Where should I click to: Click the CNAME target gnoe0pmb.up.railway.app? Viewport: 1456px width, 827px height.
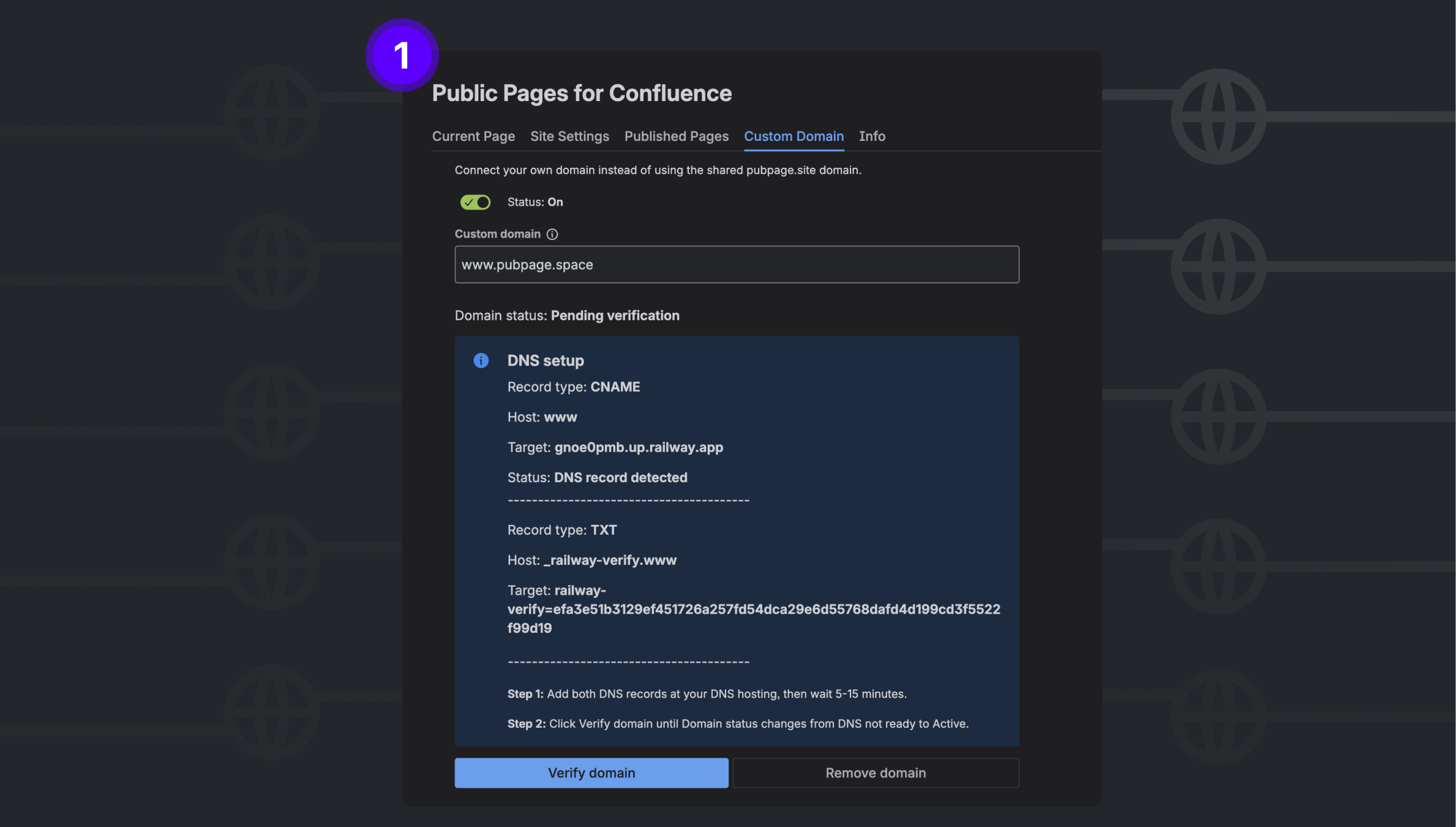point(639,447)
